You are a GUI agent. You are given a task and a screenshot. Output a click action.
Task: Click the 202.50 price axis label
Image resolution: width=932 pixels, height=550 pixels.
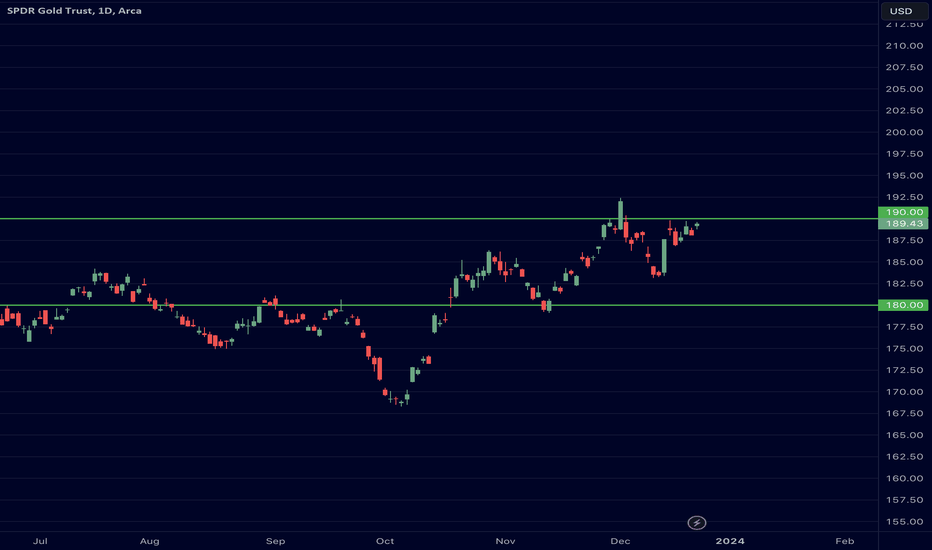[x=904, y=111]
